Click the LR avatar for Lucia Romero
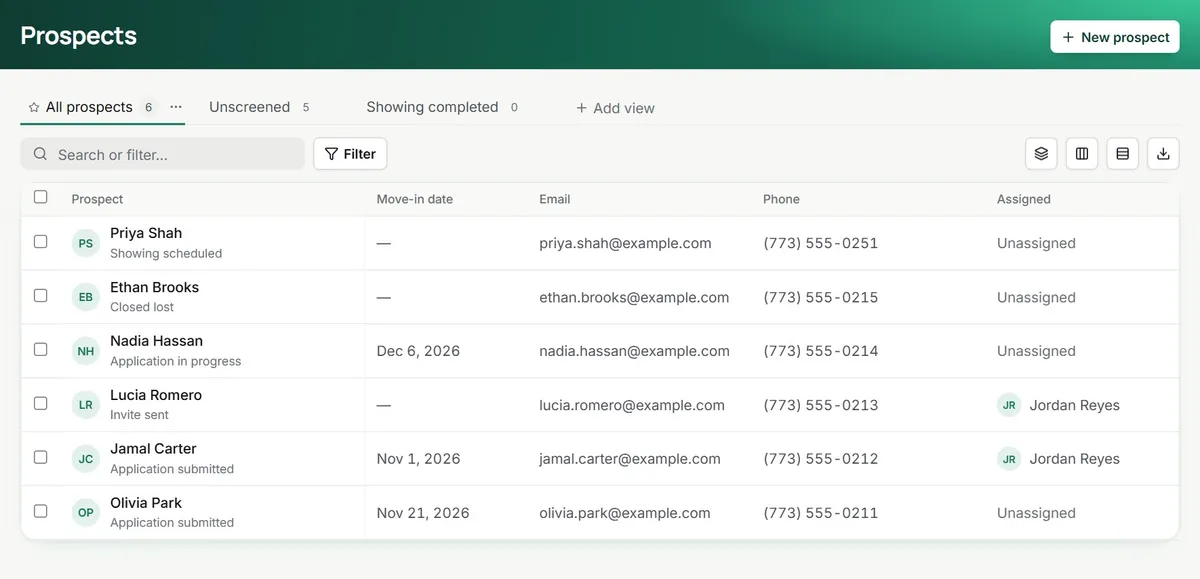 (x=86, y=405)
